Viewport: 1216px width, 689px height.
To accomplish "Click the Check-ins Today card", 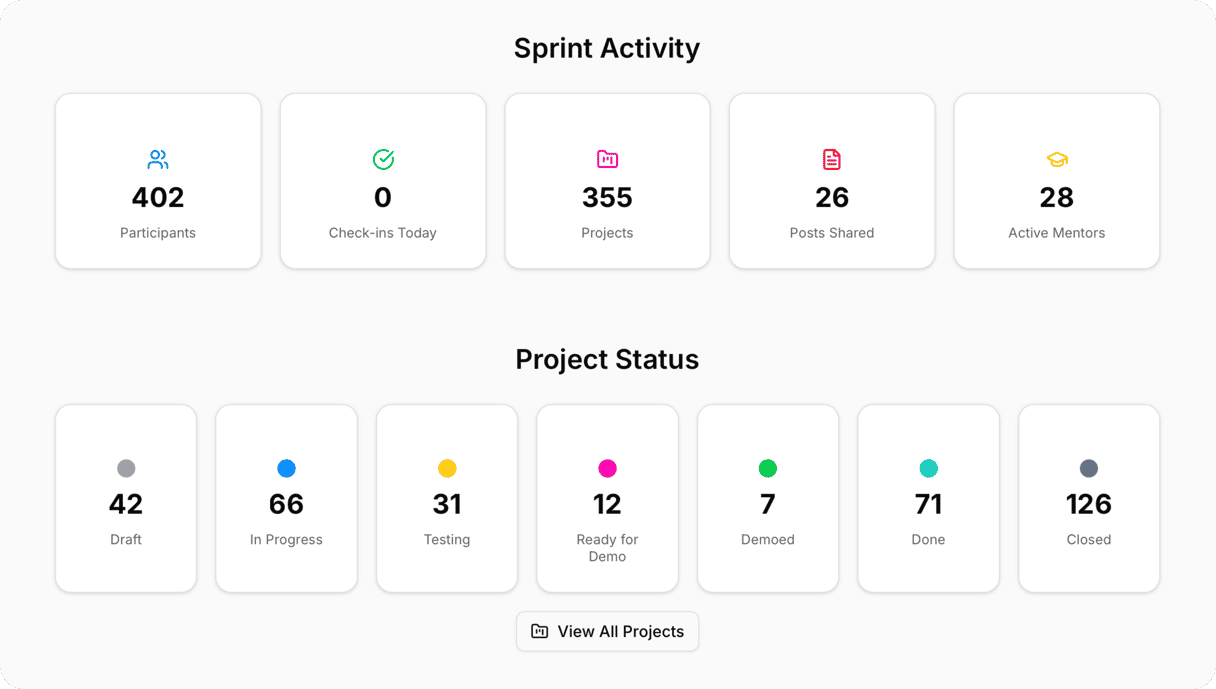I will (382, 180).
